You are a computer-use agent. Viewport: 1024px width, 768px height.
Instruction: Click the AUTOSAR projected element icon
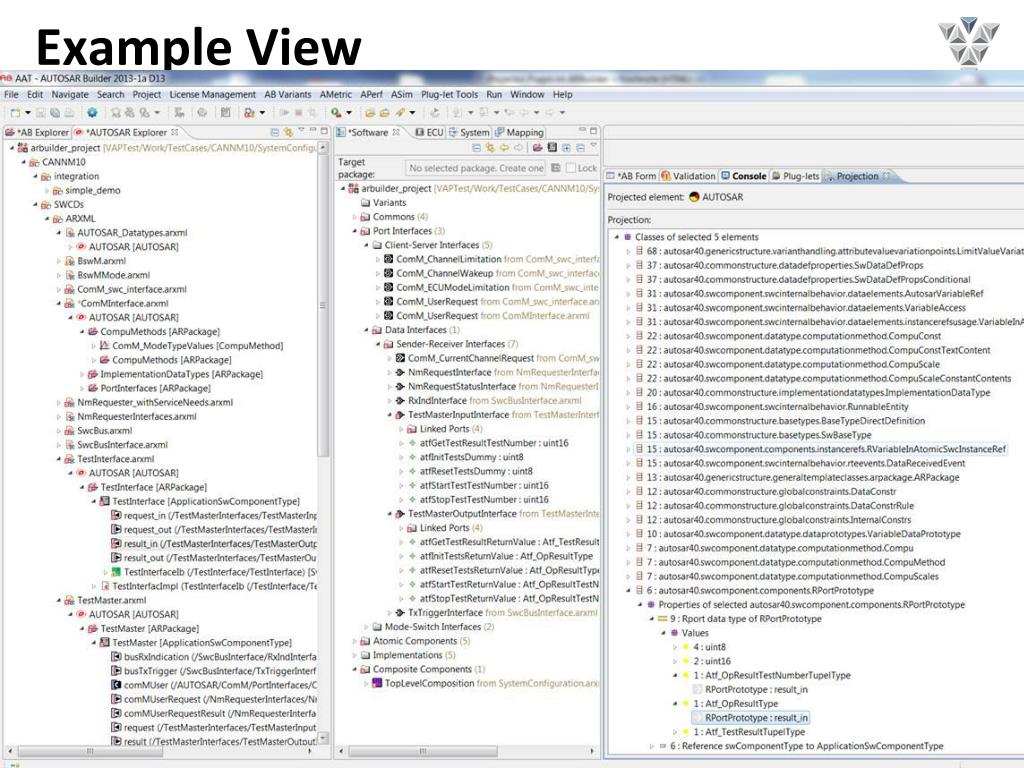click(694, 197)
